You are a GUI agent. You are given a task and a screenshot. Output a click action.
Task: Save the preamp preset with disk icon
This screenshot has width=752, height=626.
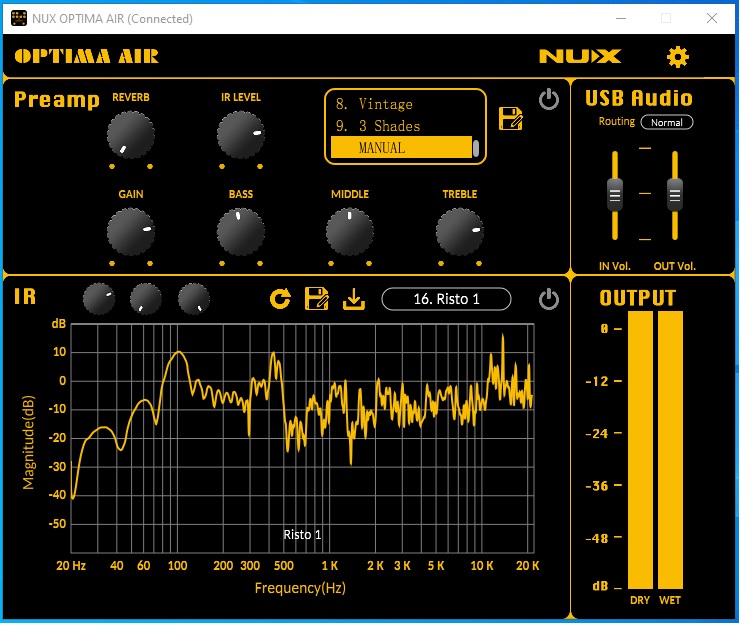click(x=511, y=118)
